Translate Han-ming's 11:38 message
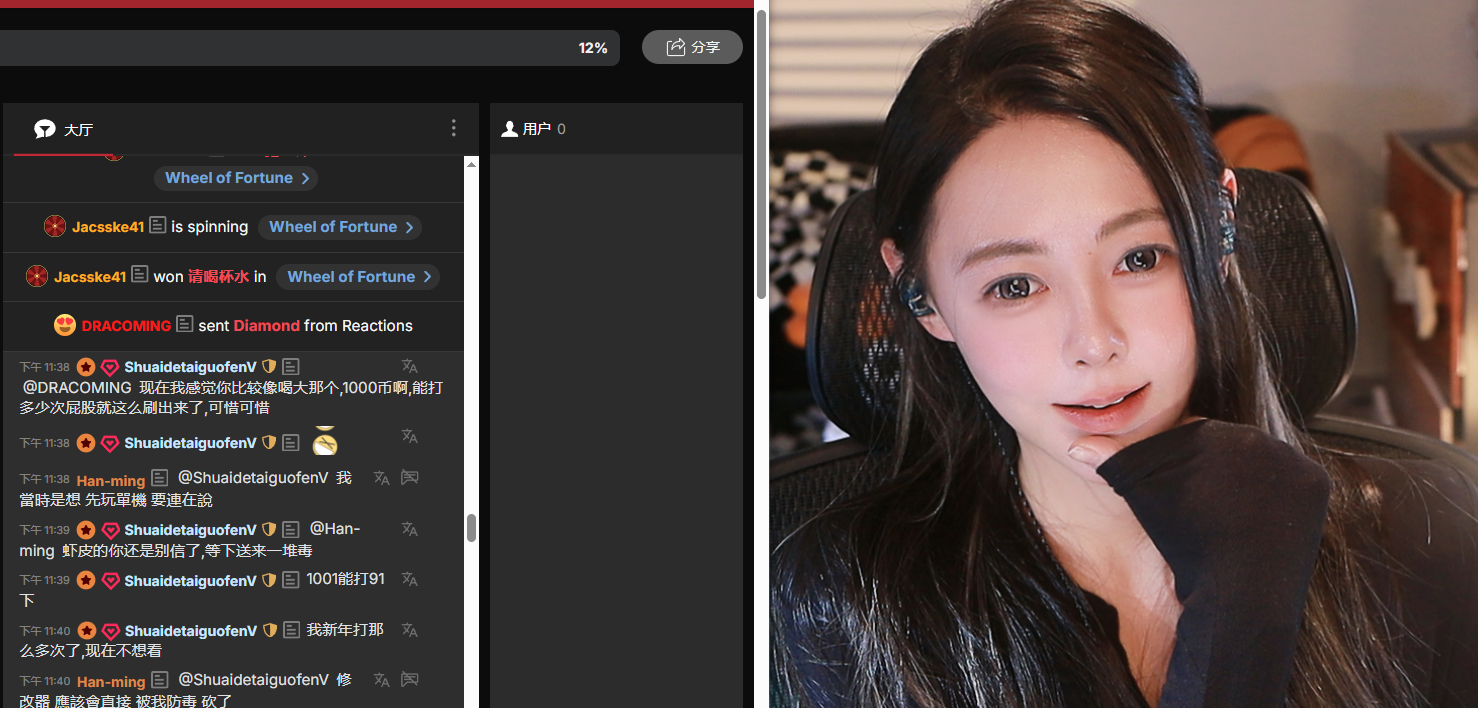The width and height of the screenshot is (1478, 708). pyautogui.click(x=381, y=479)
